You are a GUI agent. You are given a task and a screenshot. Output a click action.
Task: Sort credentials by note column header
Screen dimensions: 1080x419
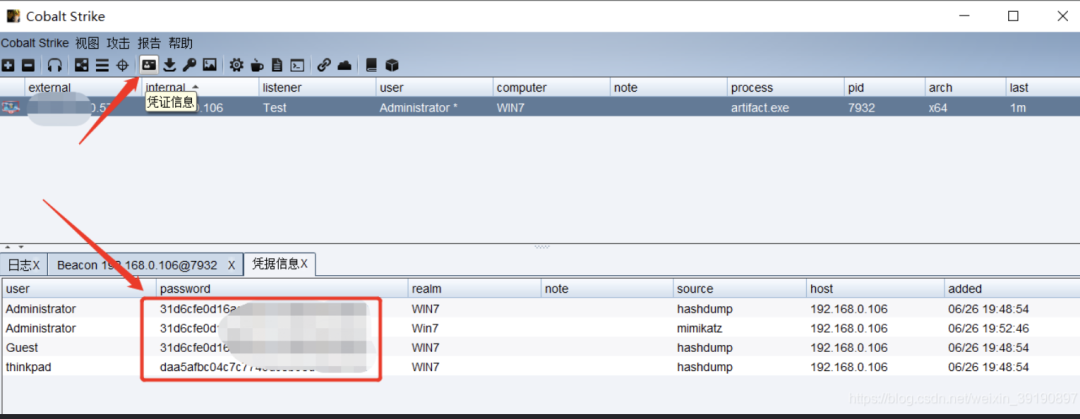click(608, 289)
